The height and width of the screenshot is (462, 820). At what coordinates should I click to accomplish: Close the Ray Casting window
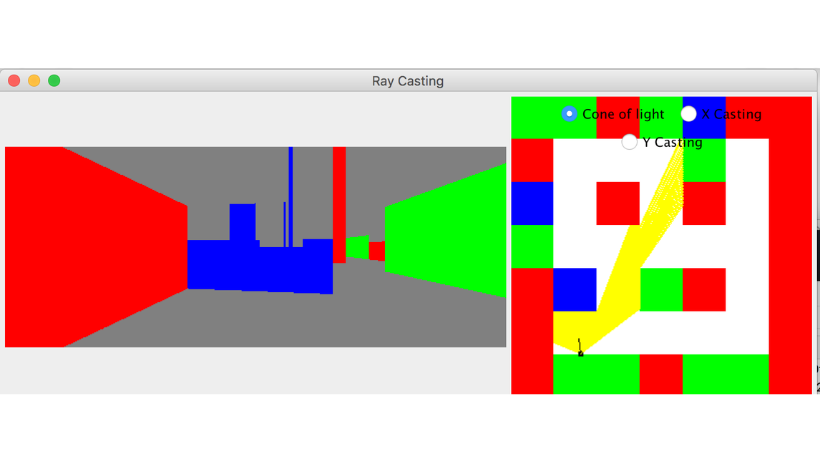click(x=14, y=81)
